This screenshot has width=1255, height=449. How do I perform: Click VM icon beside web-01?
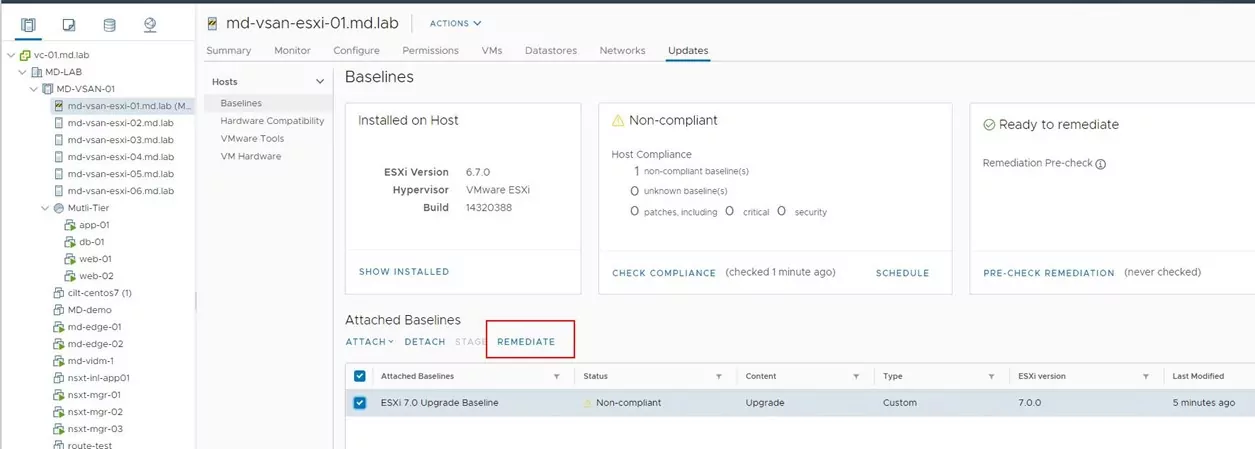pyautogui.click(x=70, y=259)
